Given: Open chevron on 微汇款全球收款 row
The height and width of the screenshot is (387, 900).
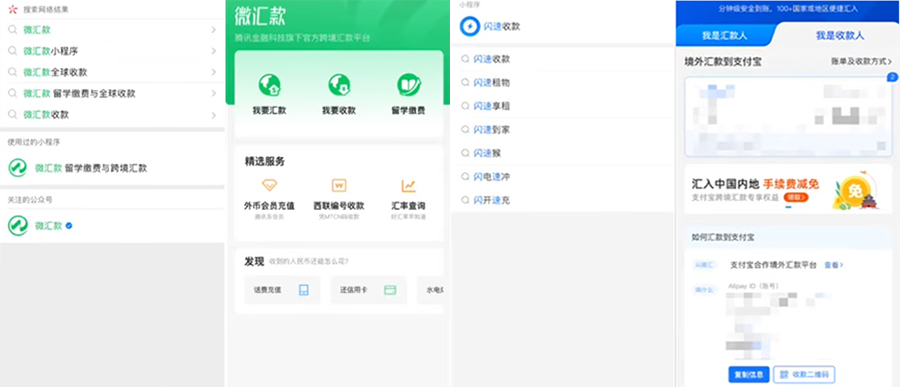Looking at the screenshot, I should click(213, 72).
